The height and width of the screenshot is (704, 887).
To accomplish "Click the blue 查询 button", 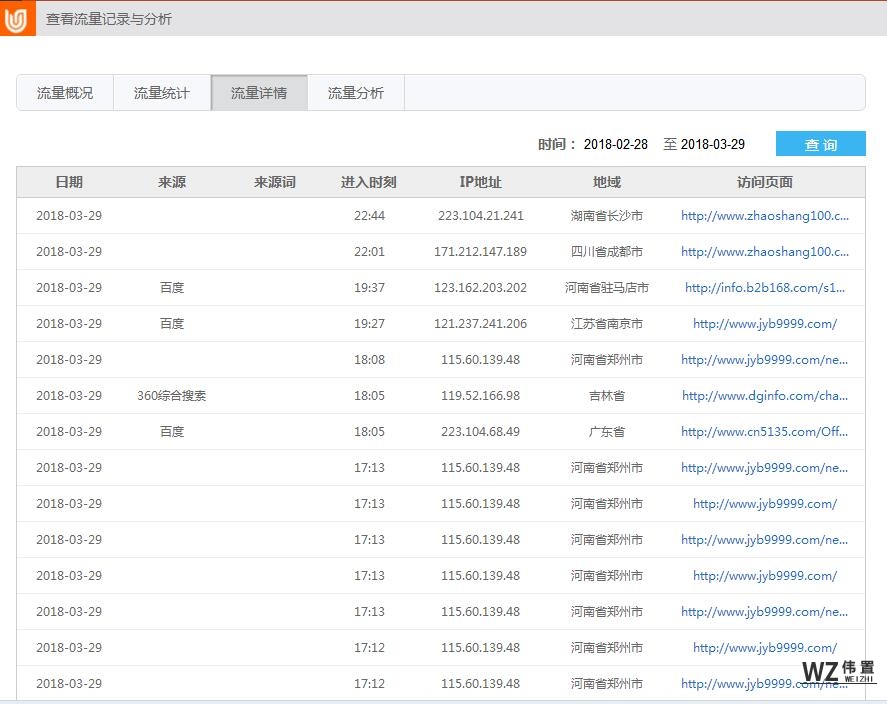I will tap(820, 144).
